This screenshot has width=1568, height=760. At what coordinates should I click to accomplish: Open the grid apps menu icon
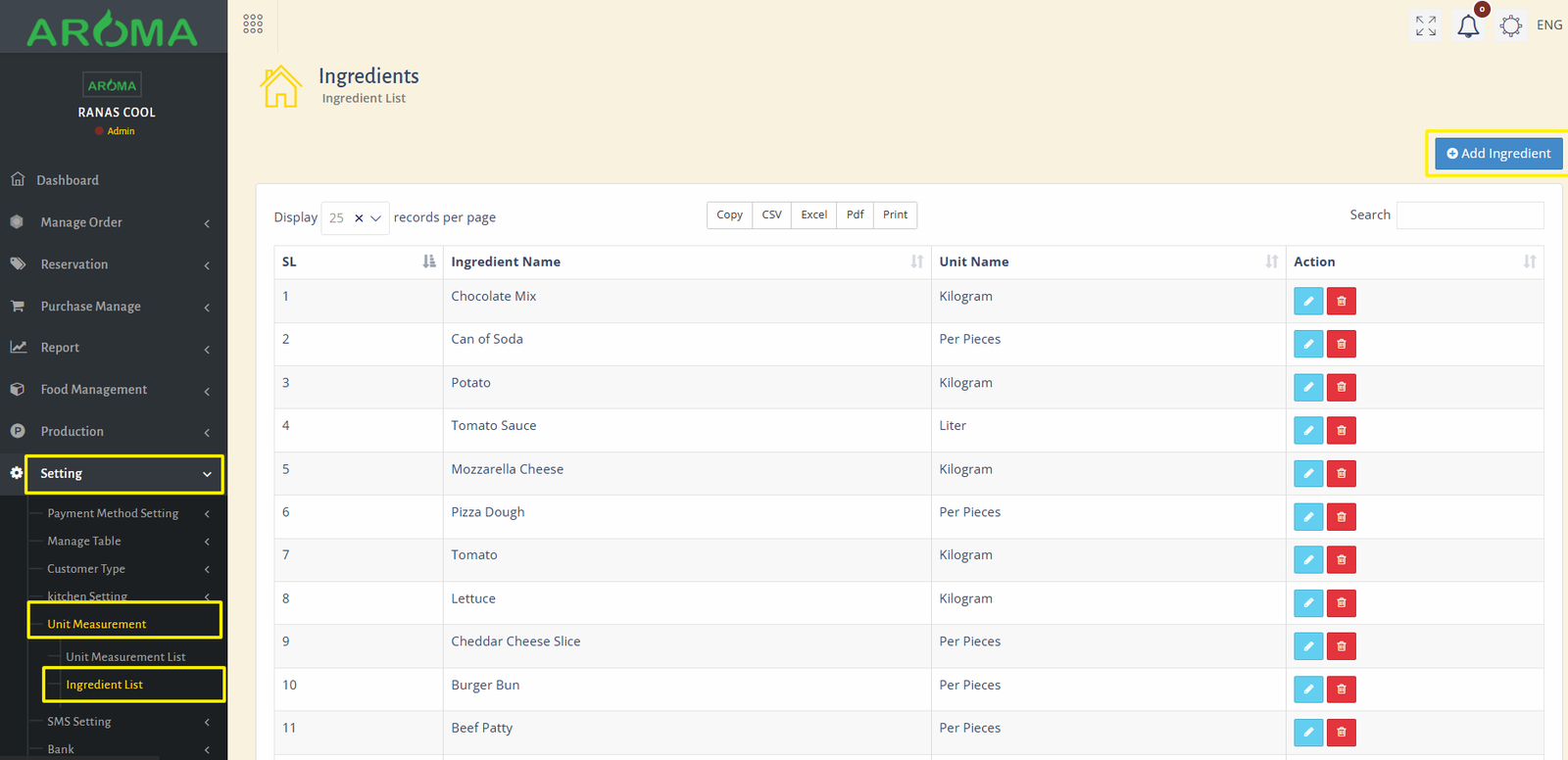point(253,24)
